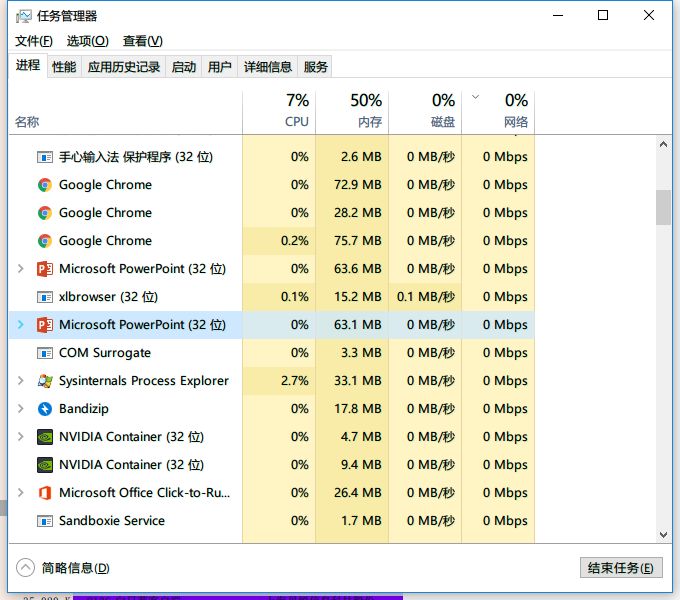Screen dimensions: 680x600
Task: Click the Sysinternals Process Explorer icon
Action: click(x=45, y=381)
